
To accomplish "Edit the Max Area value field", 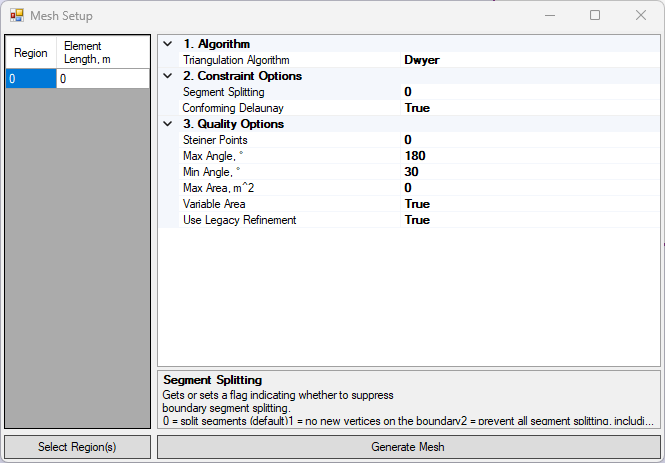I will [530, 188].
